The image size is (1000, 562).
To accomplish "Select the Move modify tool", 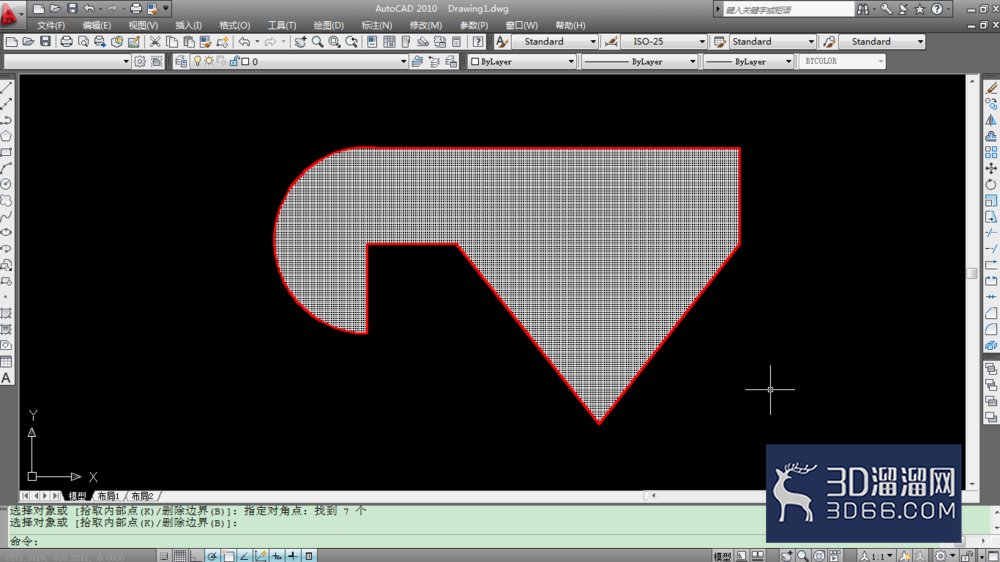I will coord(991,168).
